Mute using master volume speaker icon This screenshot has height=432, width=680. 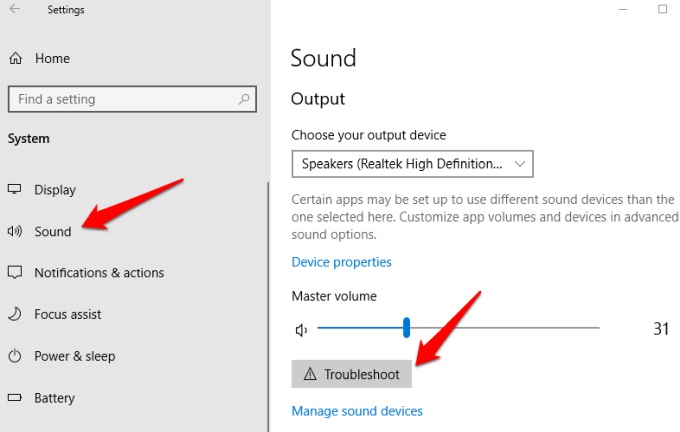click(x=300, y=328)
